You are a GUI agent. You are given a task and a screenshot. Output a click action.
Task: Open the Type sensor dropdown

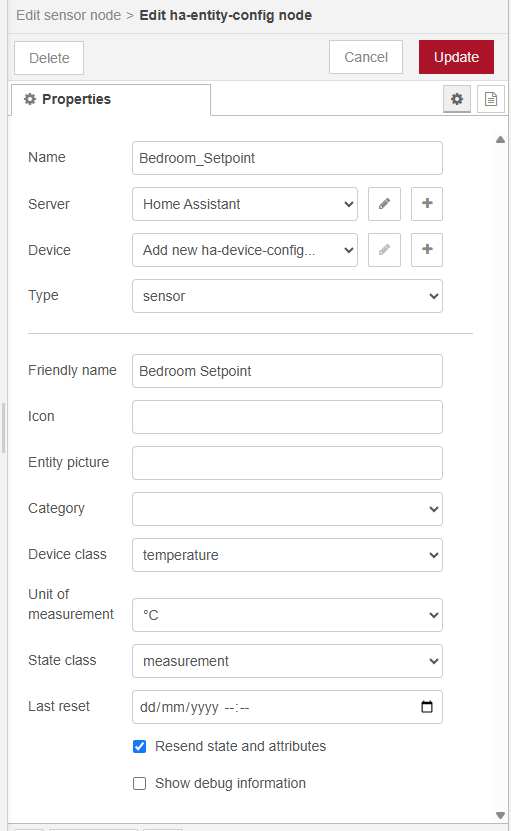click(x=287, y=296)
